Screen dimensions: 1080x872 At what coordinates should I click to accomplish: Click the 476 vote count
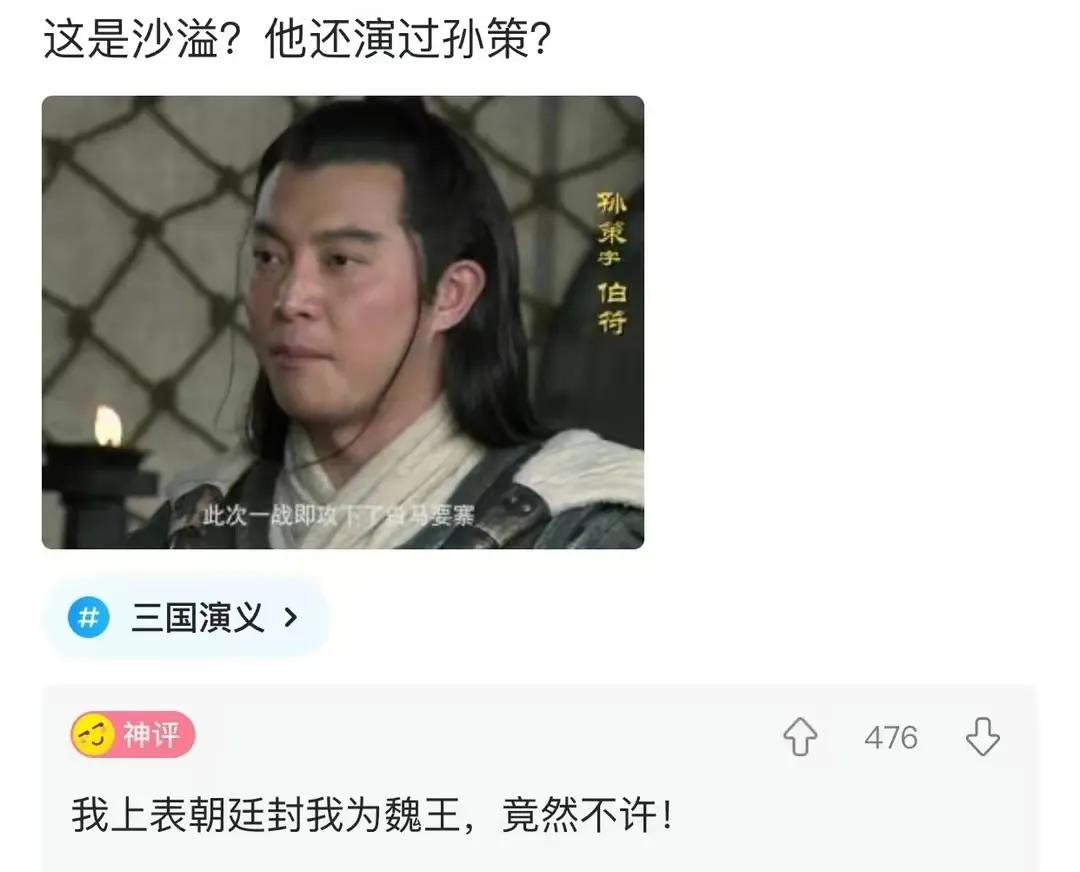[891, 738]
